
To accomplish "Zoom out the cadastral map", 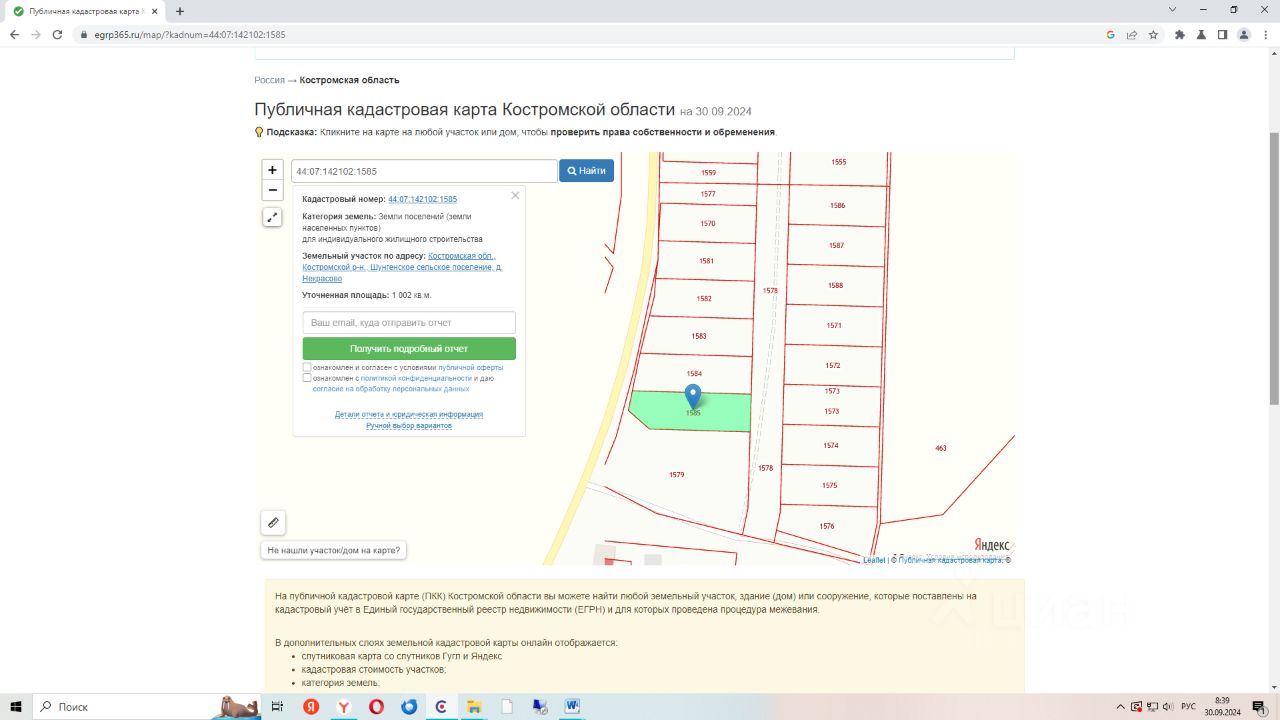I will click(x=272, y=190).
